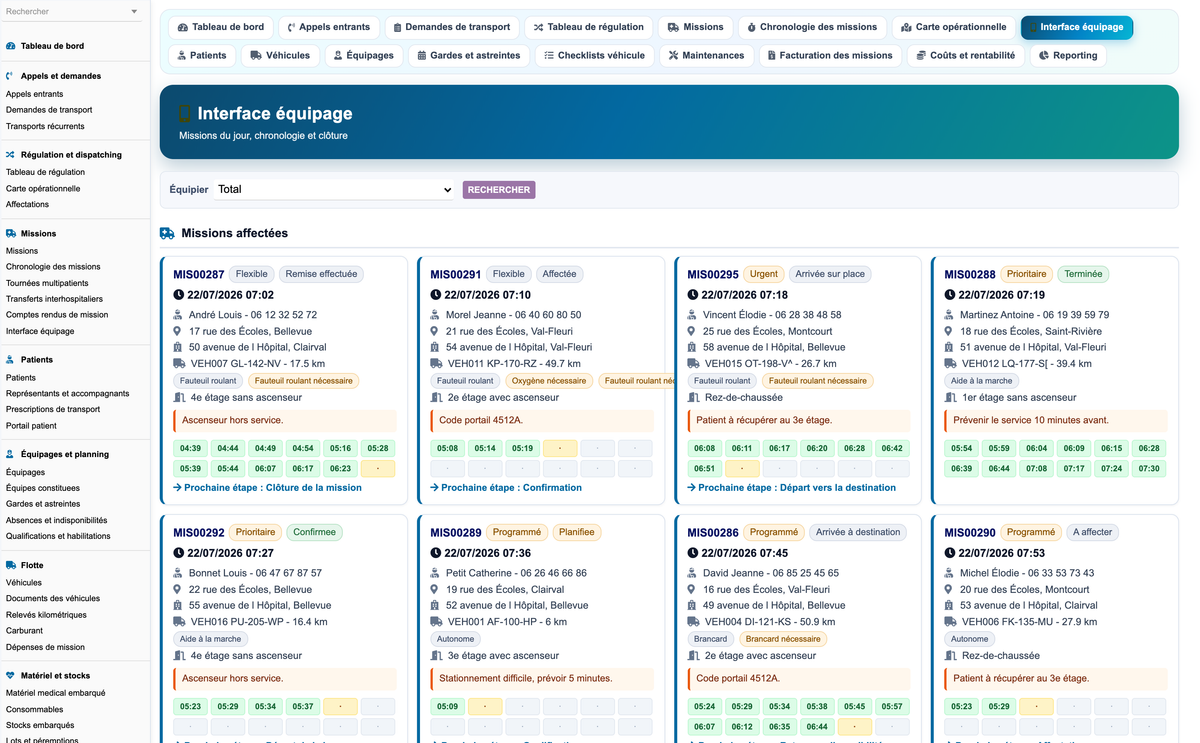This screenshot has height=743, width=1200.
Task: Click the patient icon beside Michel Élodie
Action: (950, 573)
